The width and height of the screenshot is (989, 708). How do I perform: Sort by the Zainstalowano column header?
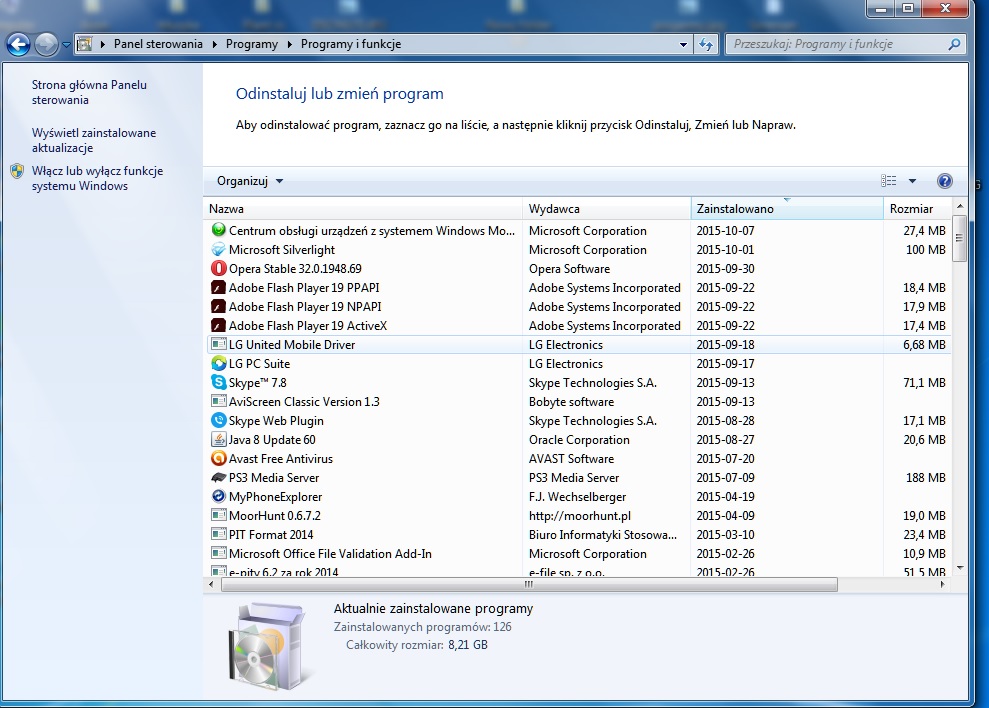787,209
